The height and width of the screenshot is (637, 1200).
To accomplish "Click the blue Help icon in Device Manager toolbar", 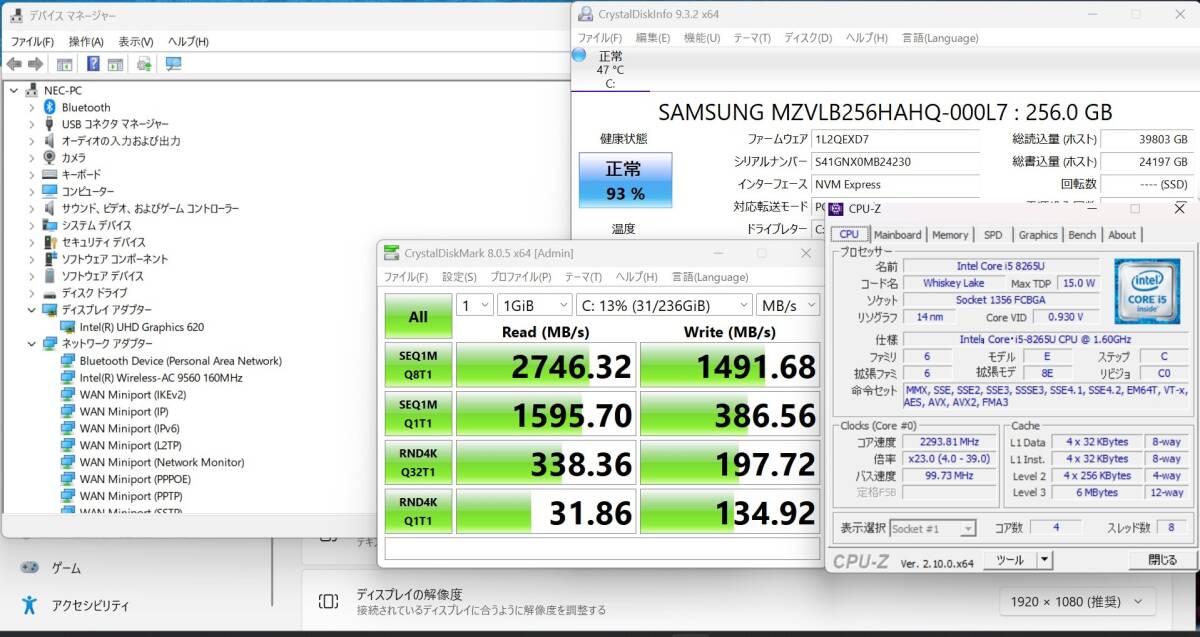I will 93,64.
